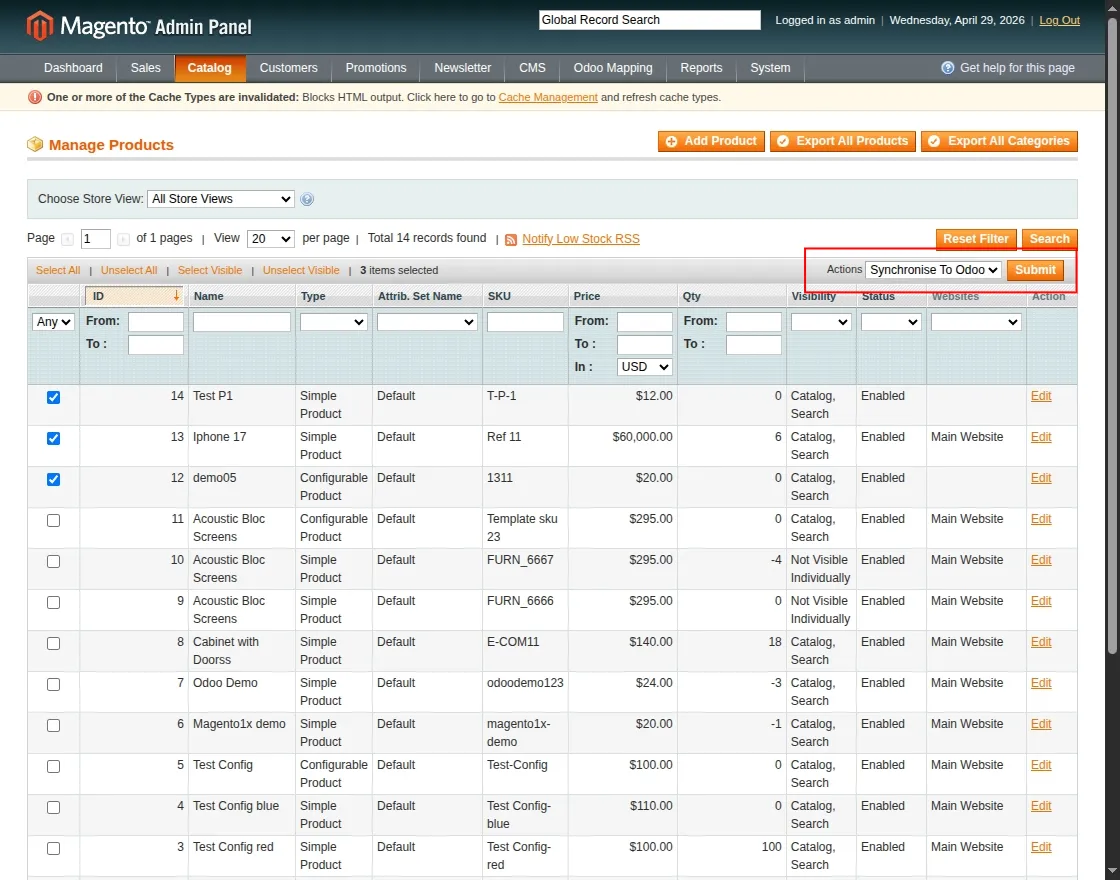Open the Dashboard menu

[73, 68]
